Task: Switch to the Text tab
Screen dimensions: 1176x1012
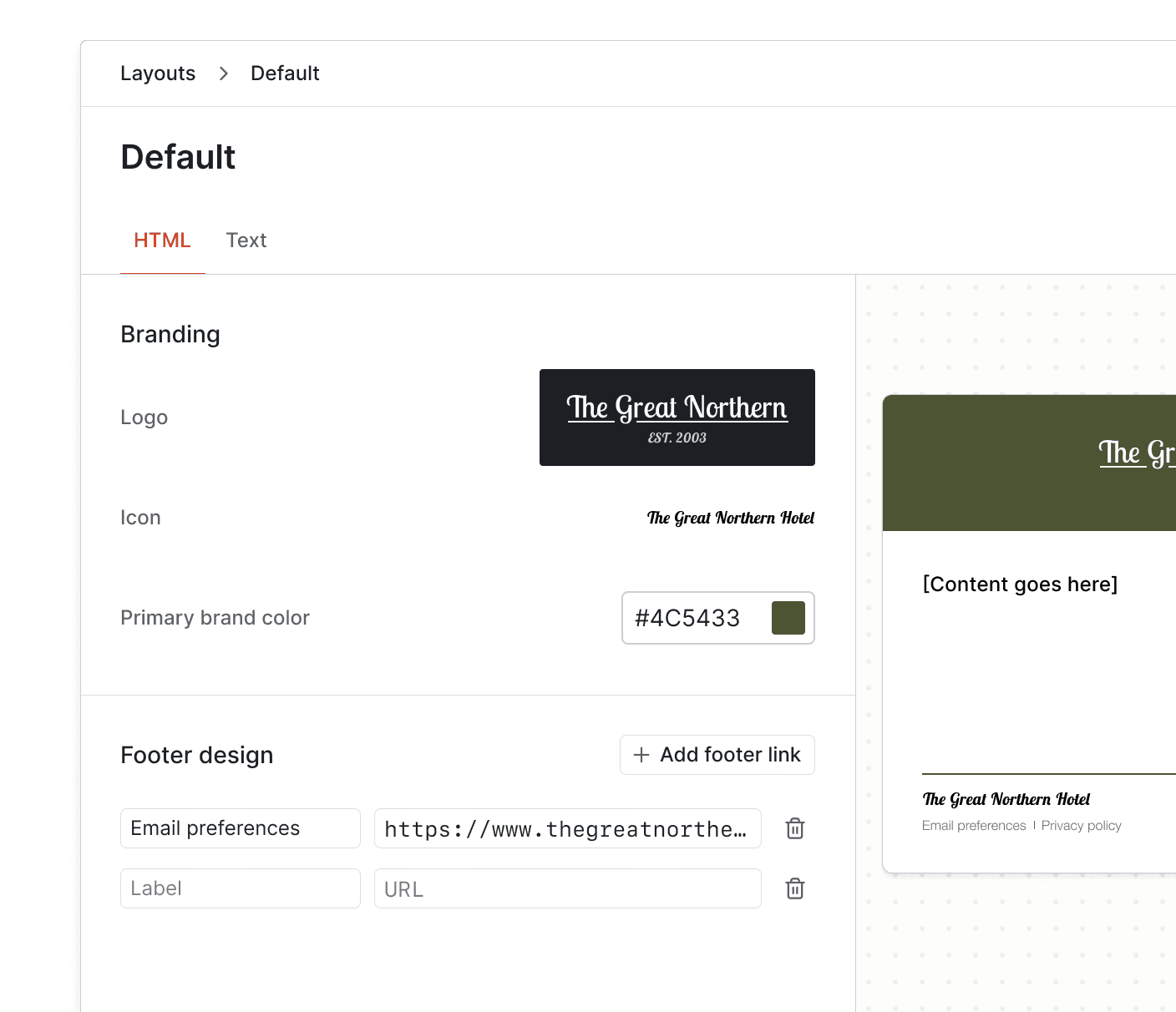Action: 246,240
